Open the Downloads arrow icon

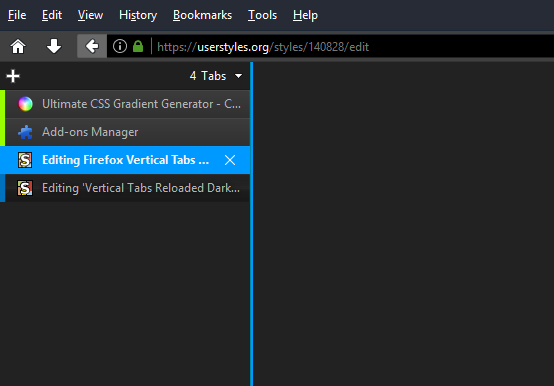pos(54,46)
